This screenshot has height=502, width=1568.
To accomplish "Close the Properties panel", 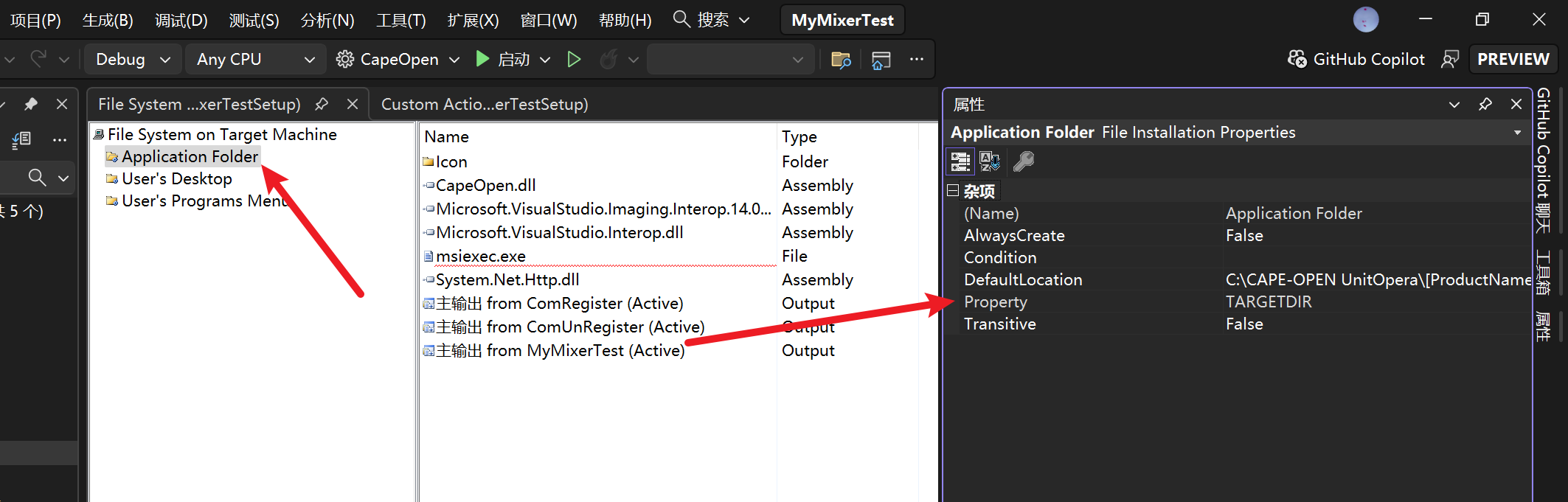I will [1516, 104].
